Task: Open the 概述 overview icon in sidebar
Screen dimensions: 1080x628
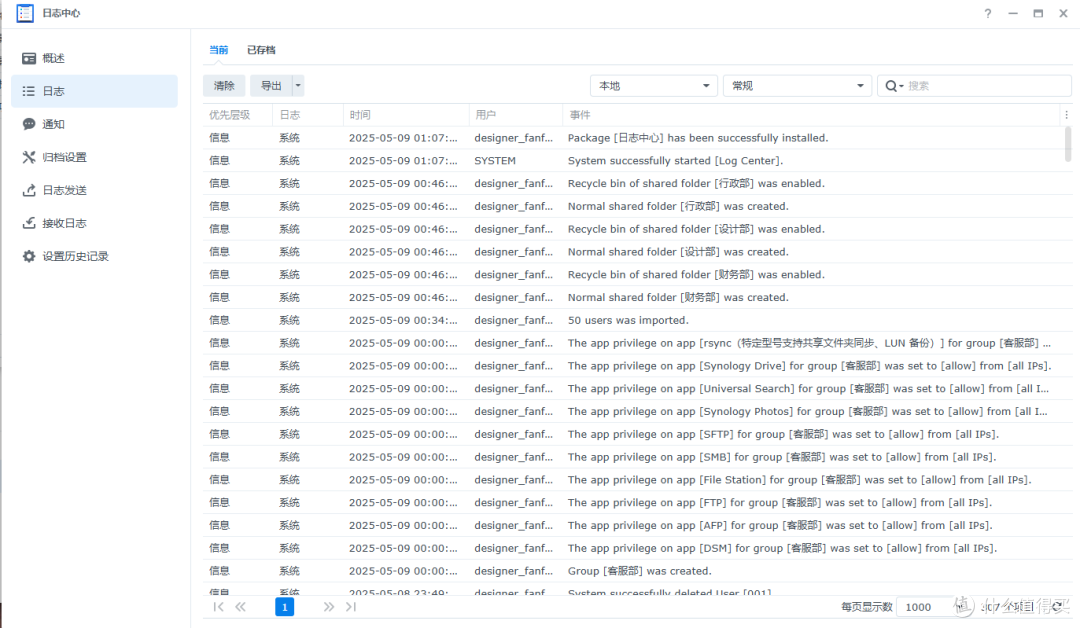Action: point(29,59)
